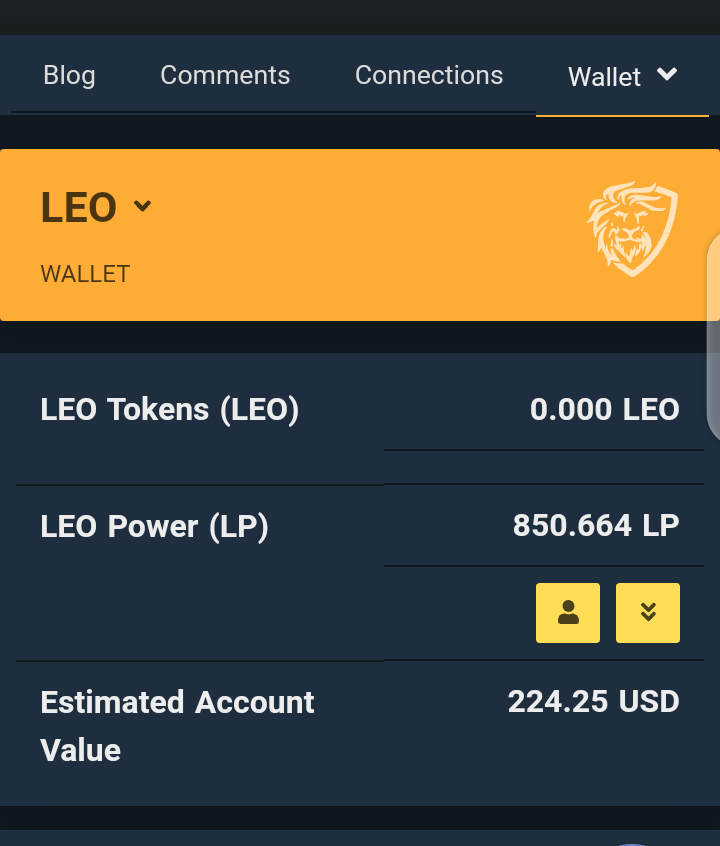Click the Estimated Account Value label
The width and height of the screenshot is (720, 846).
177,726
